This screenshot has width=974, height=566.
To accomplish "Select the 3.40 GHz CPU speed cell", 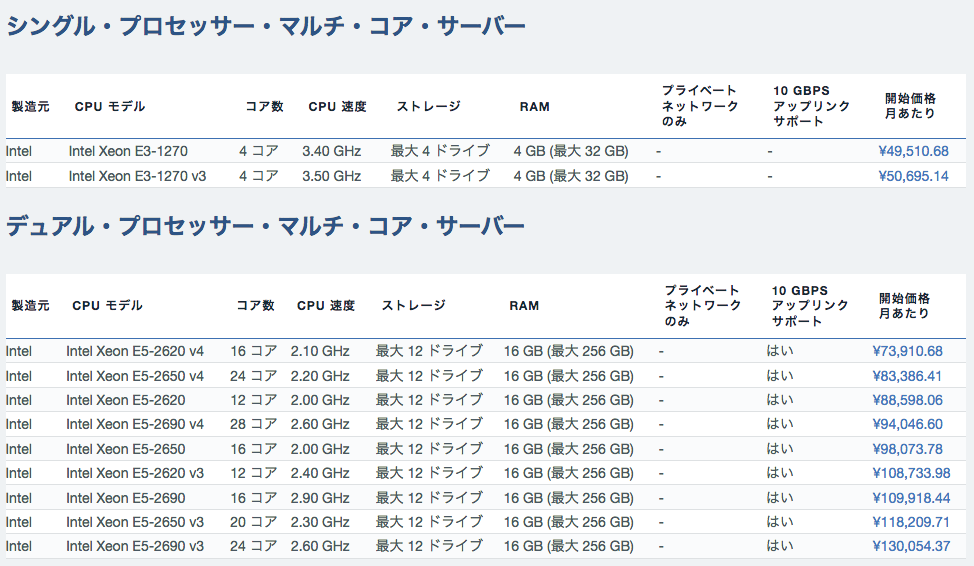I will (332, 151).
